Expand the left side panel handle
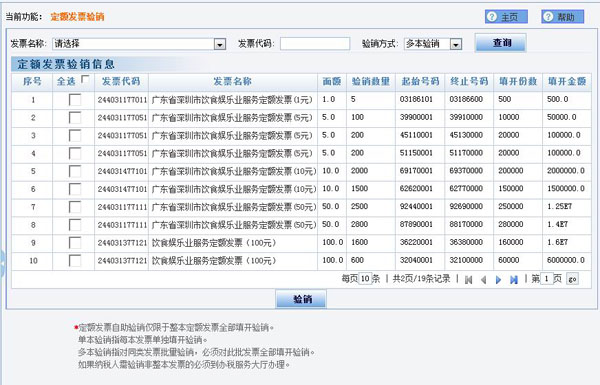Screen dimensions: 600x385 click(2, 264)
